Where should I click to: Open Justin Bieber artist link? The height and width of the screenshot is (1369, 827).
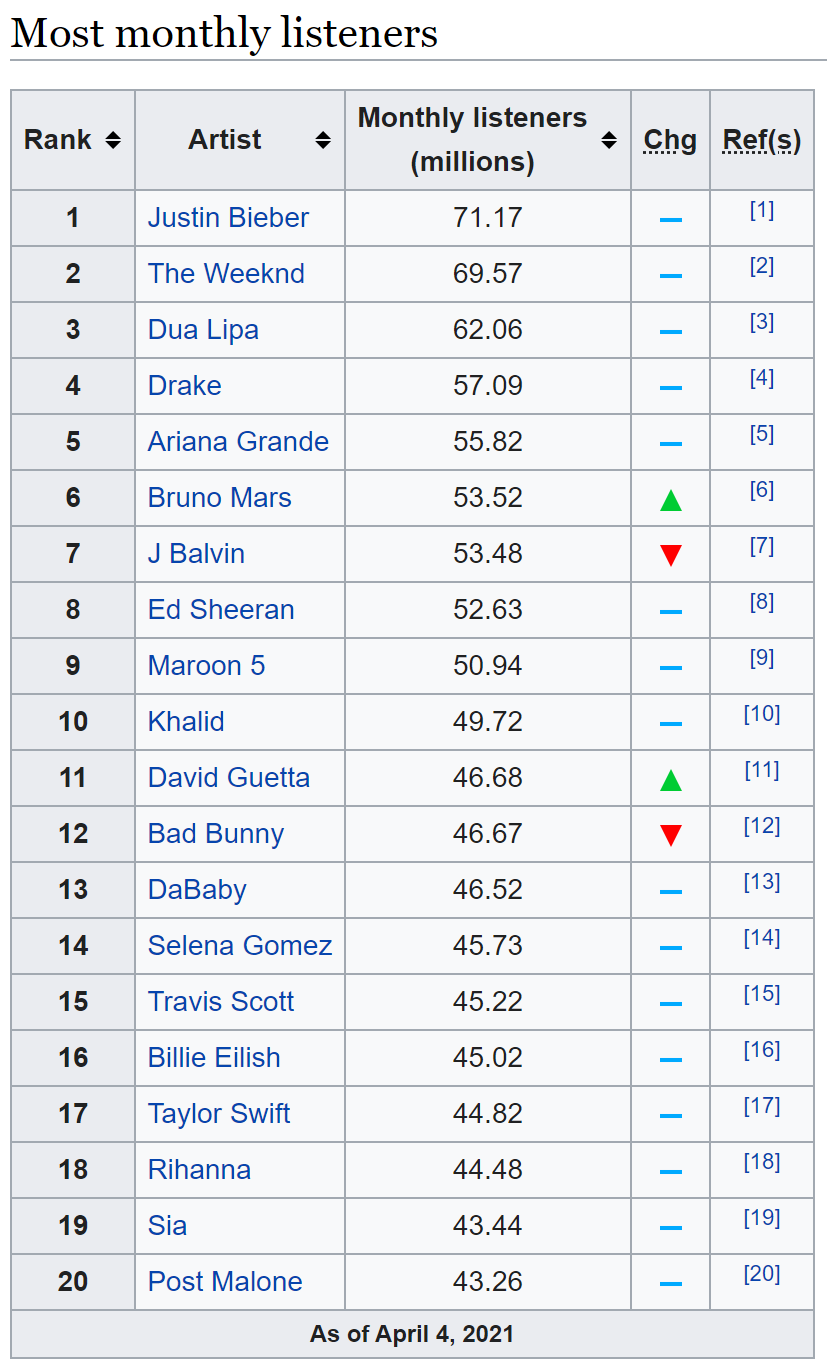click(228, 218)
